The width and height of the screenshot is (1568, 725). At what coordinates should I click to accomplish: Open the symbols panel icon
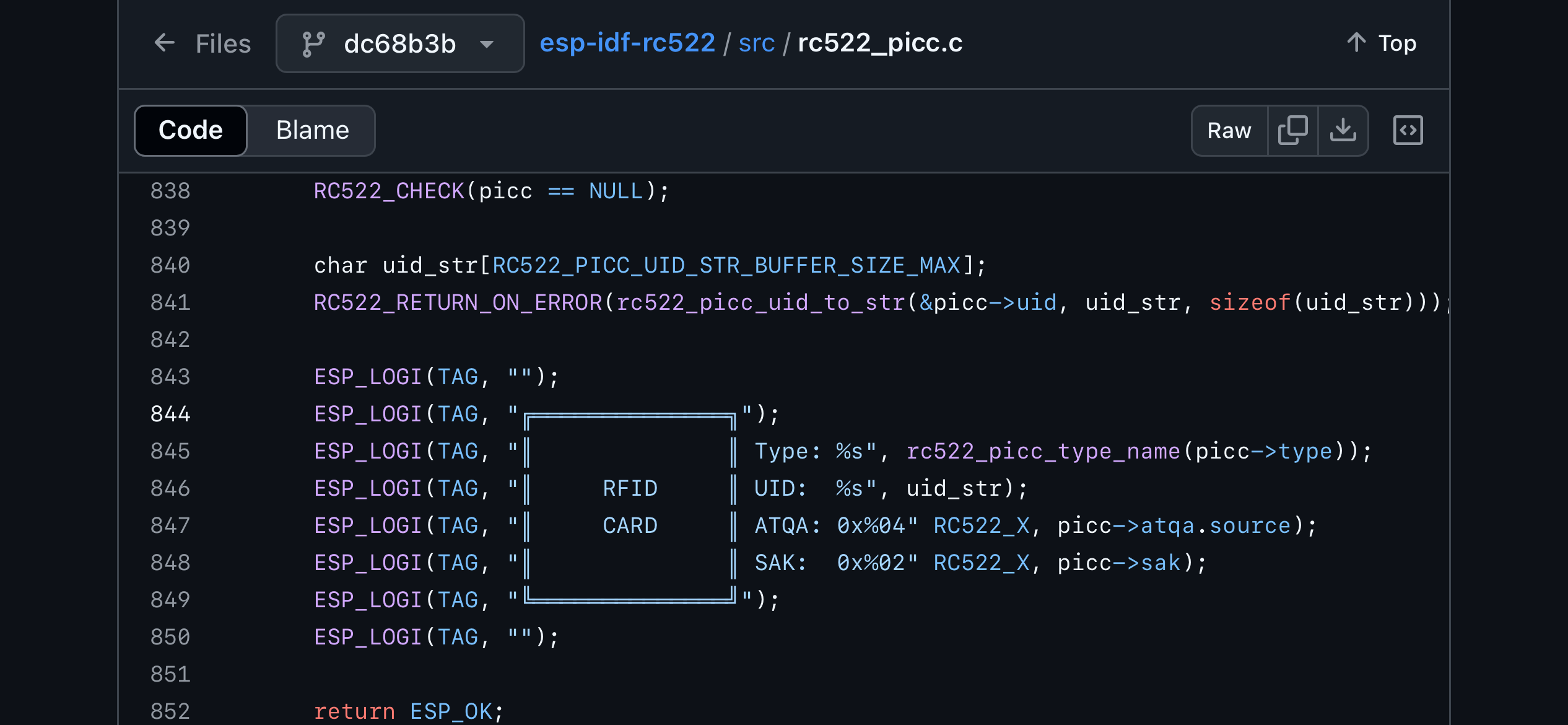point(1408,131)
